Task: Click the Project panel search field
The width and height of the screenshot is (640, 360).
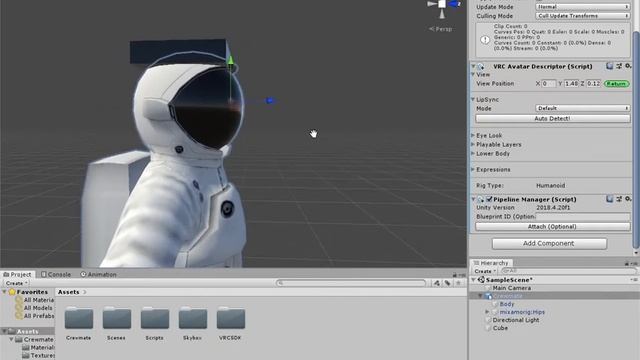Action: [x=351, y=283]
